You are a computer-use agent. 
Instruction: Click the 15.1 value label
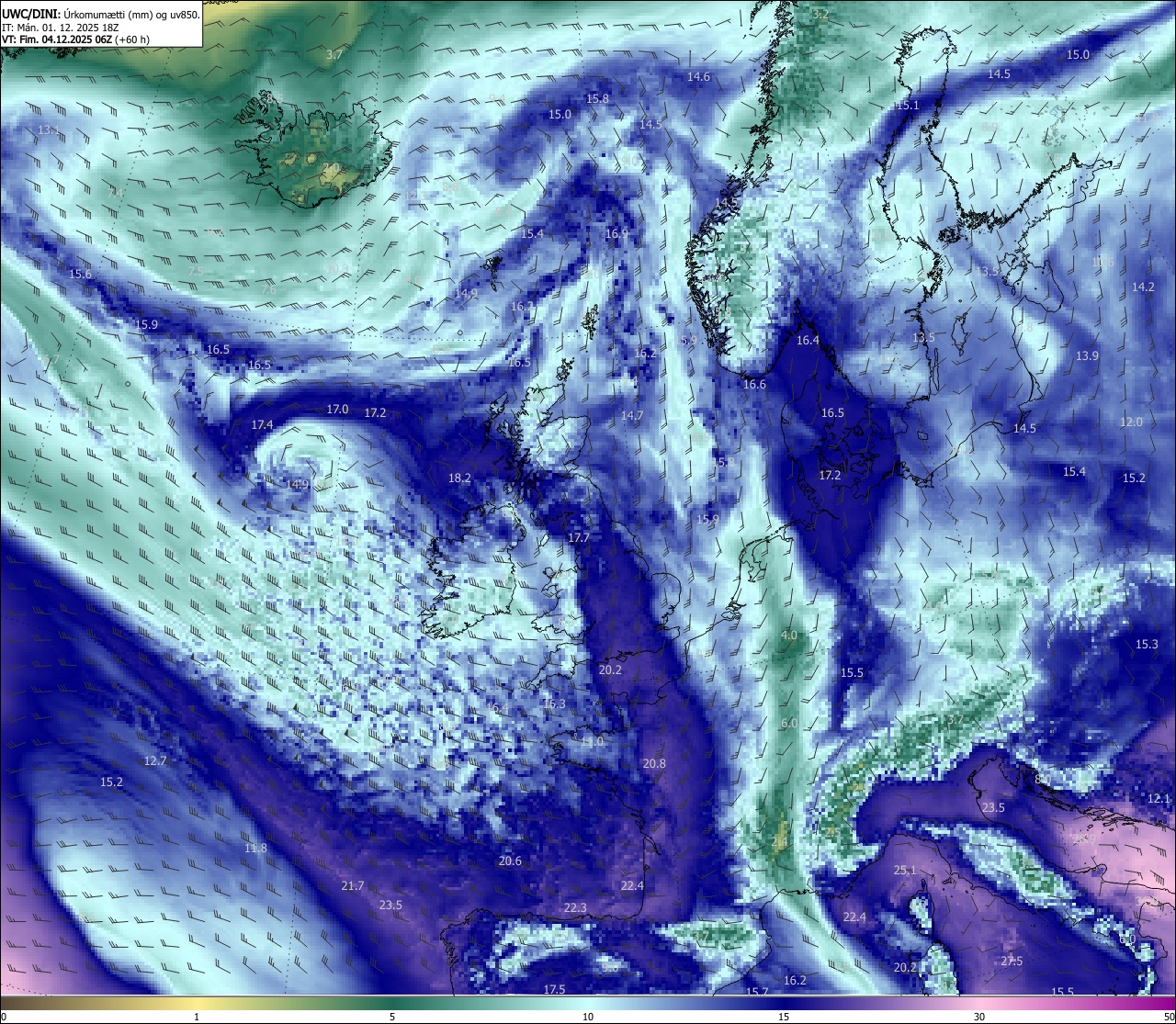pos(908,106)
